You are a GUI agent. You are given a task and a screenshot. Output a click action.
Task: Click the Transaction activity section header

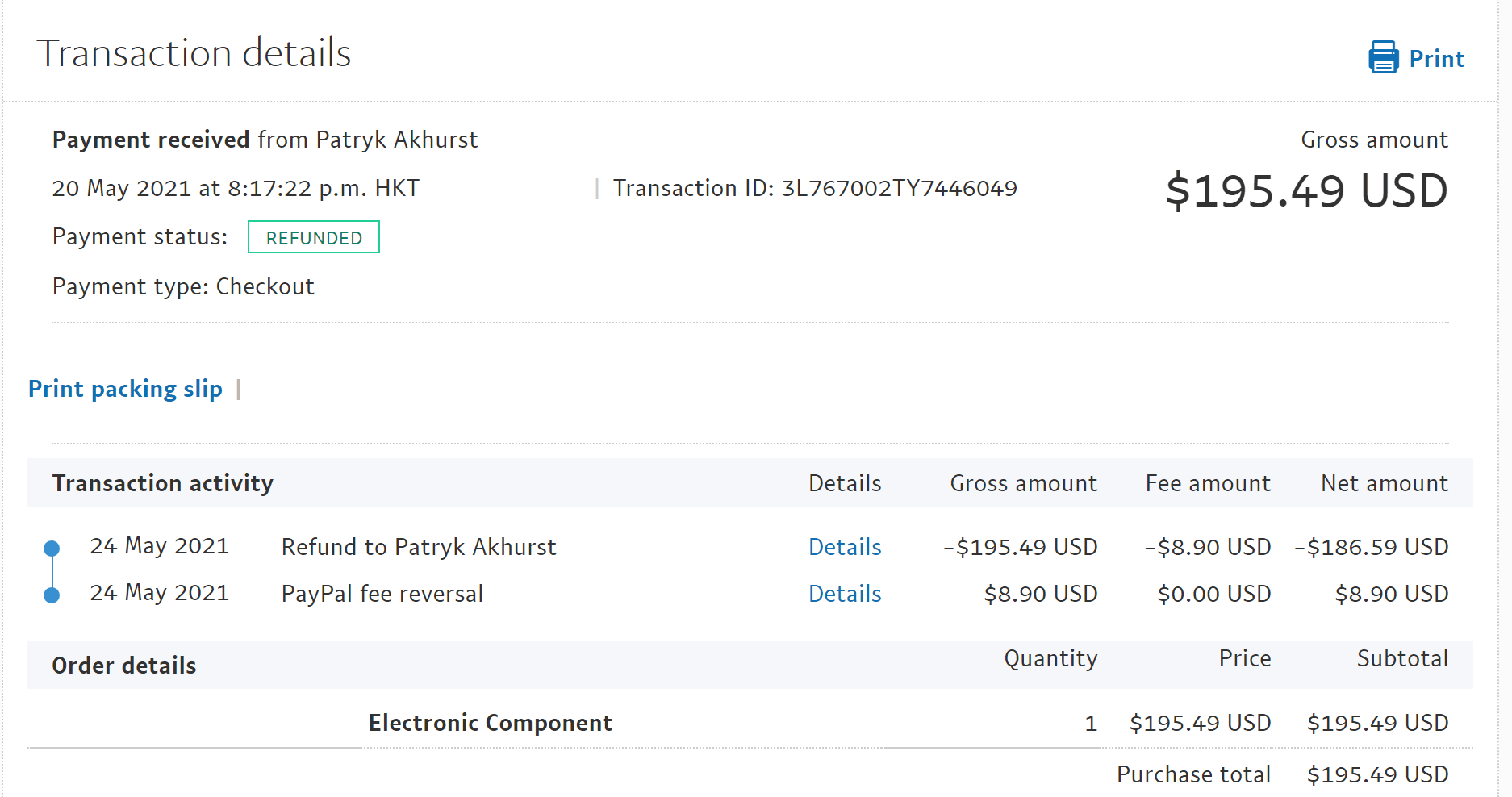(162, 483)
